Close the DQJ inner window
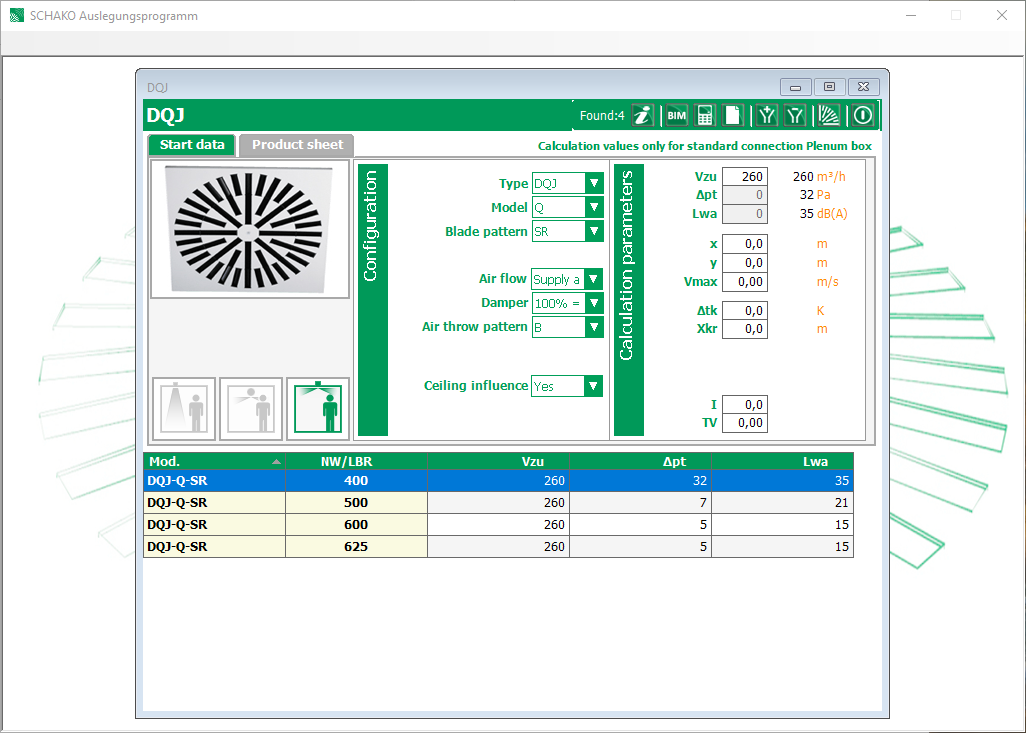The width and height of the screenshot is (1026, 733). coord(864,87)
